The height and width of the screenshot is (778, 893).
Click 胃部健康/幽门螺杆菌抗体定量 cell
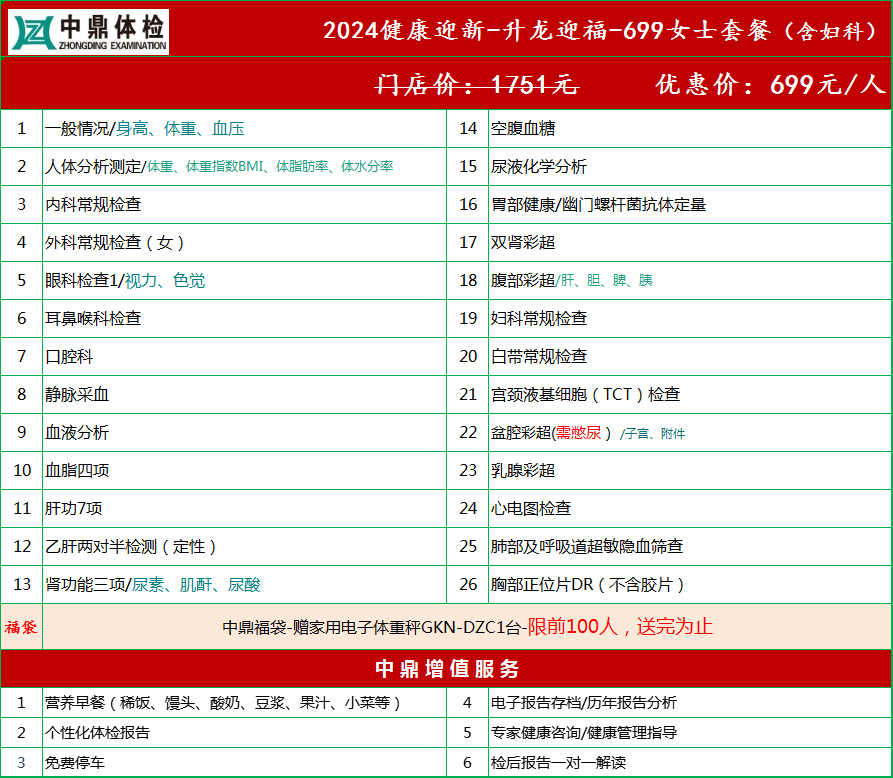(690, 204)
